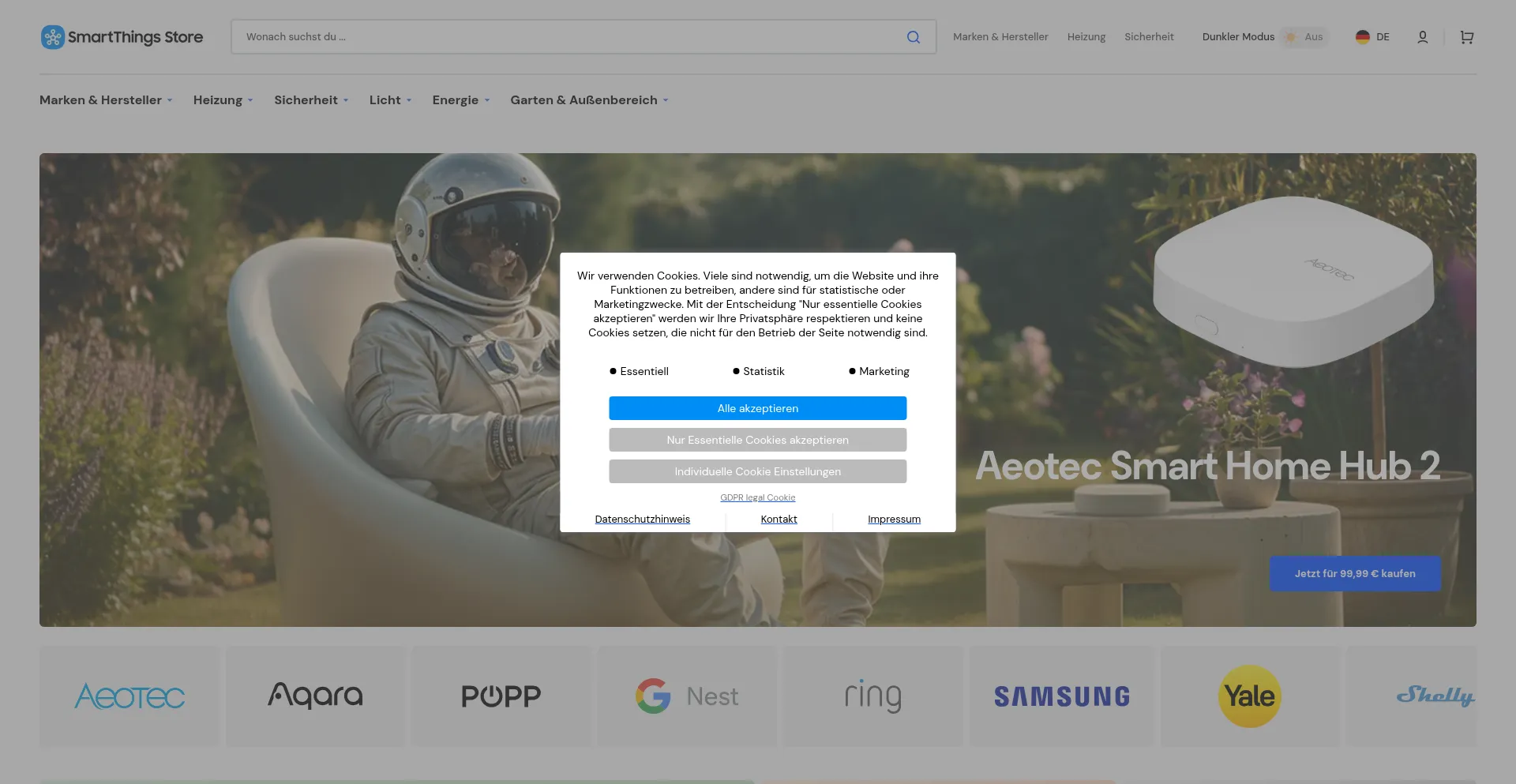Screen dimensions: 1516x784
Task: Select the Statistik cookie option
Action: coord(758,371)
